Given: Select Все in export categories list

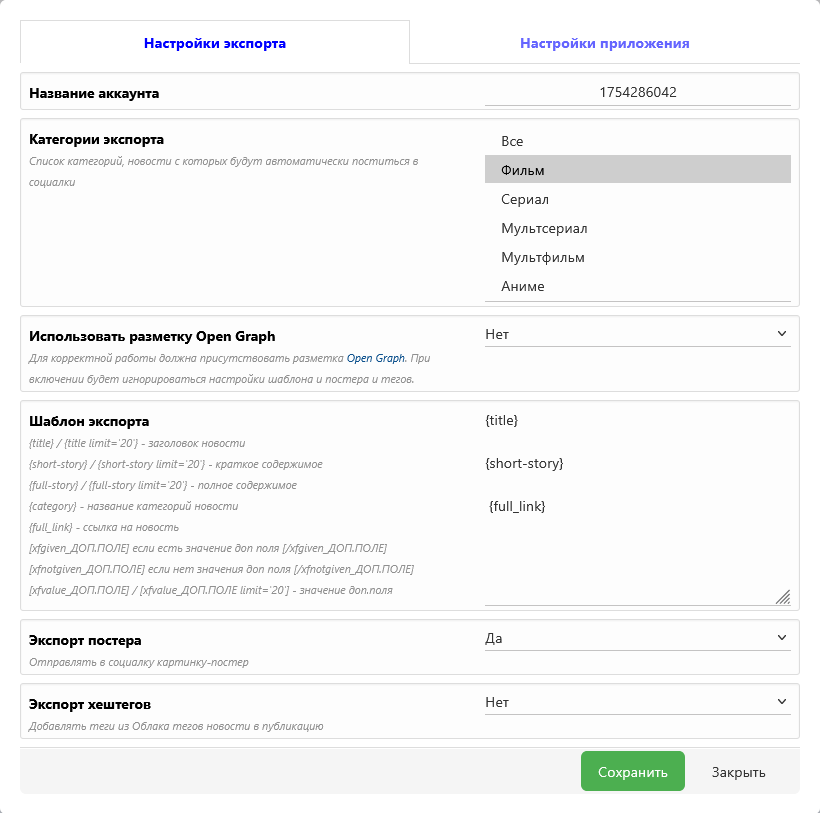Looking at the screenshot, I should [637, 141].
